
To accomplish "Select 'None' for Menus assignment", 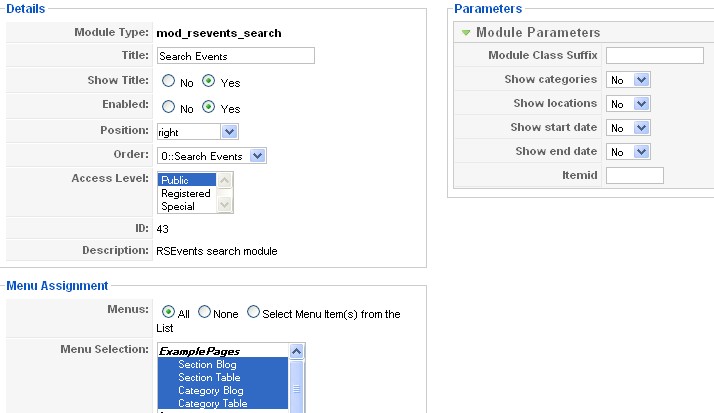I will pyautogui.click(x=205, y=313).
